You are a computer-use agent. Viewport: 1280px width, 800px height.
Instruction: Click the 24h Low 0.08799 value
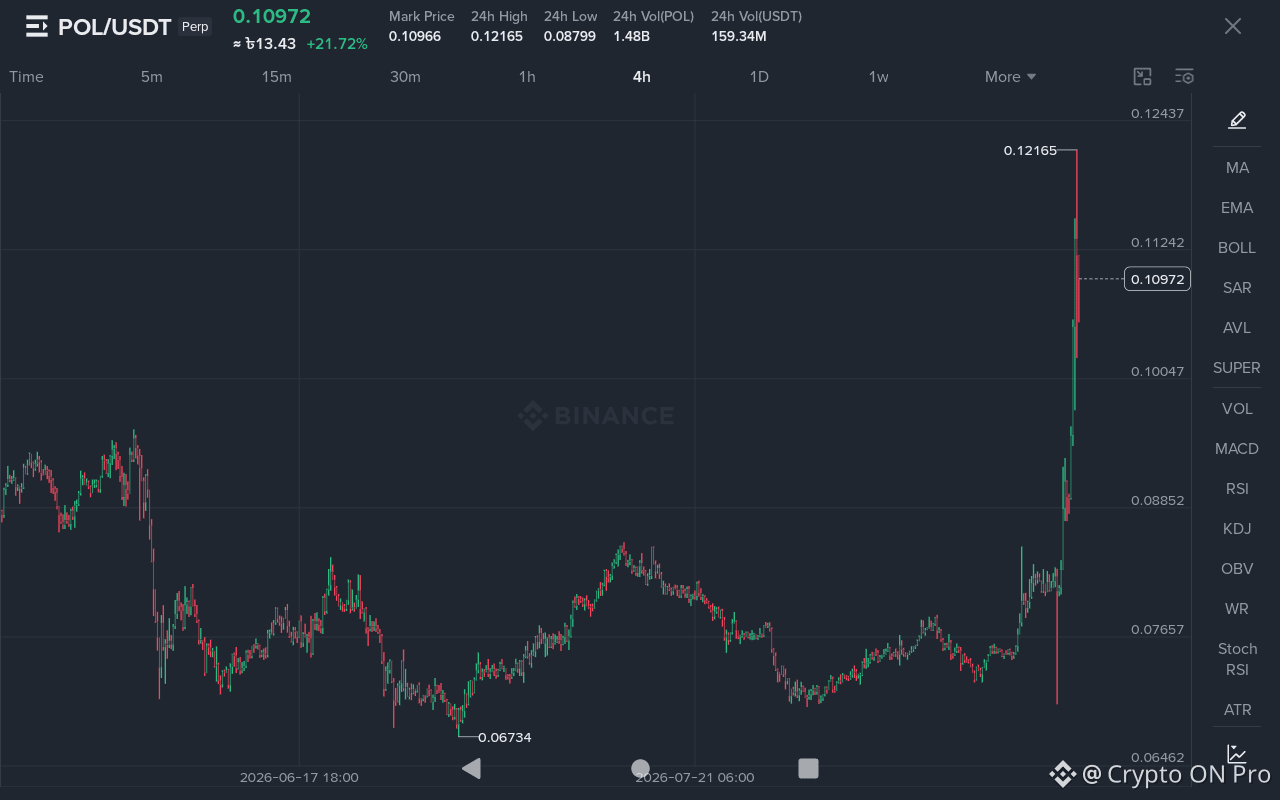click(570, 37)
